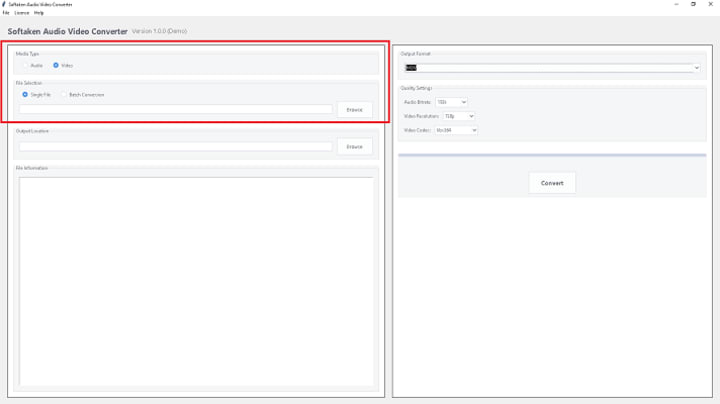Open the File menu
The image size is (720, 404).
6,13
